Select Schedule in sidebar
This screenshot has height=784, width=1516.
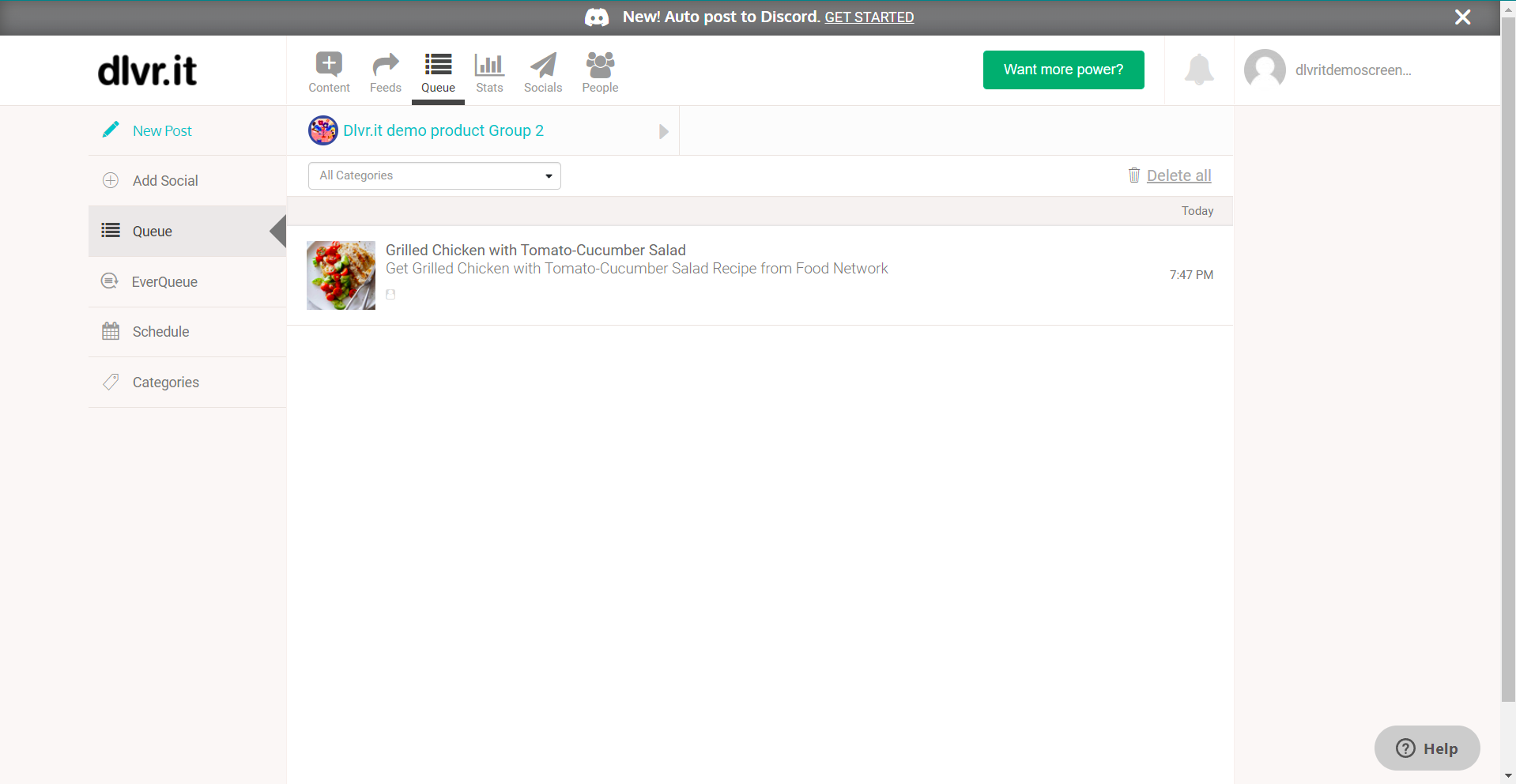[161, 332]
